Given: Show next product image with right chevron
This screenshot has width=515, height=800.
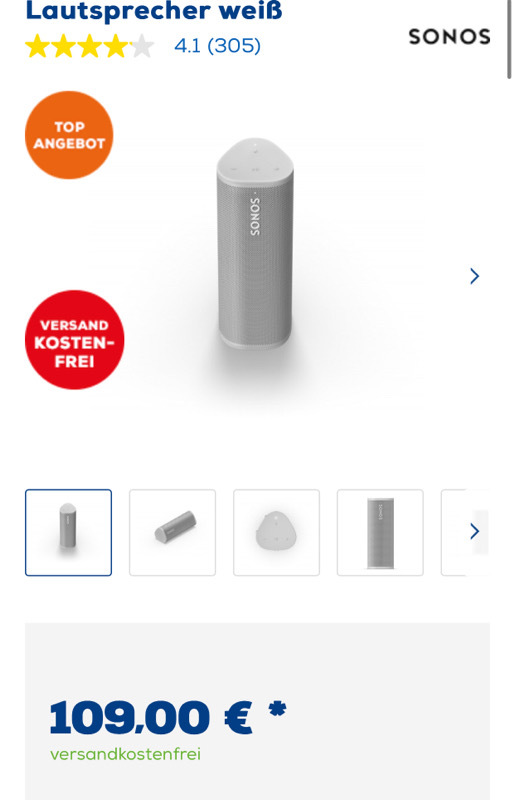Looking at the screenshot, I should point(475,276).
